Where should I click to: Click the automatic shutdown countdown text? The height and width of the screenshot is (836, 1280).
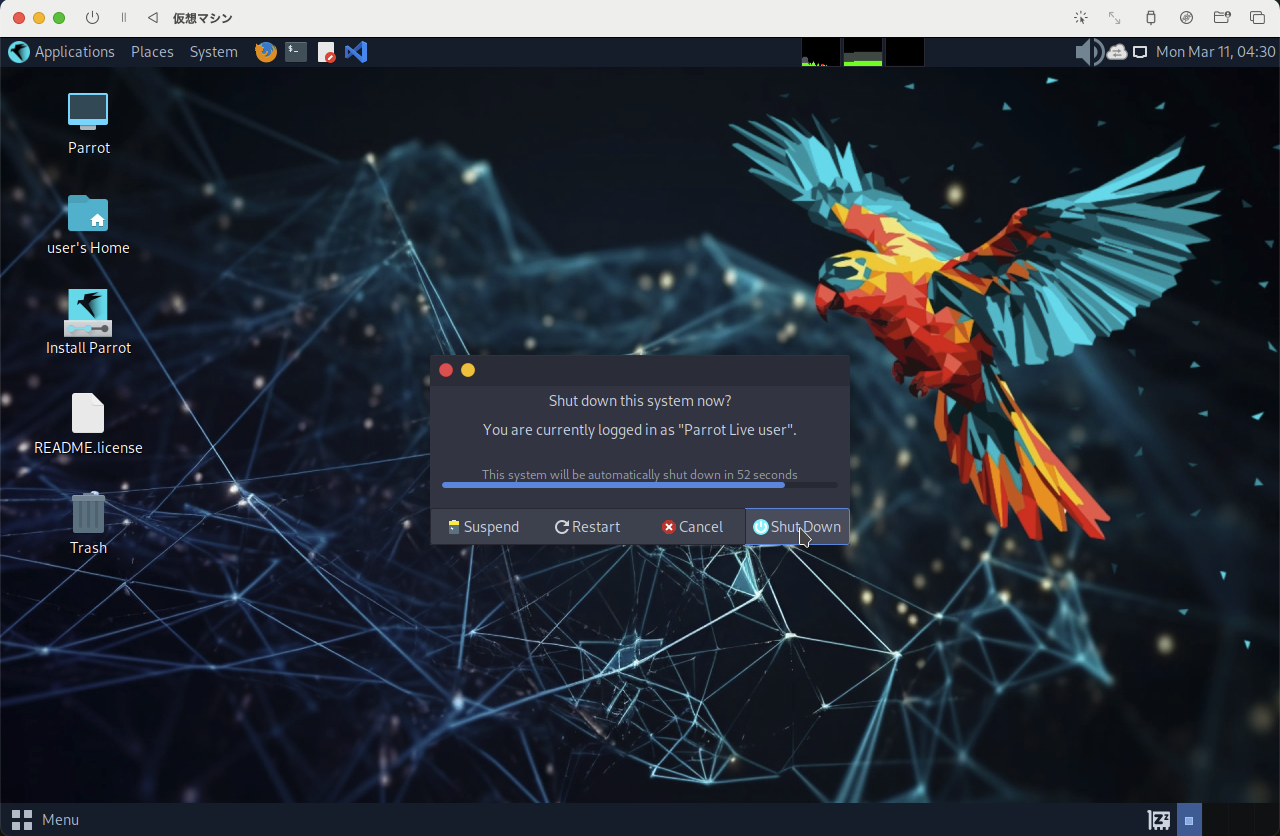[x=640, y=474]
